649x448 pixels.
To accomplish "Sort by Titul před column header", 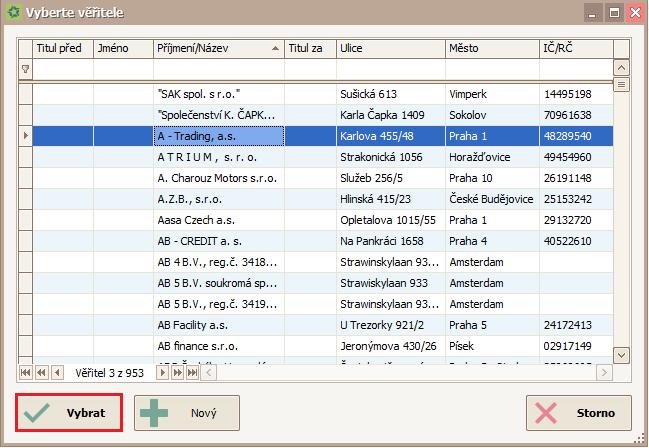I will (x=63, y=48).
